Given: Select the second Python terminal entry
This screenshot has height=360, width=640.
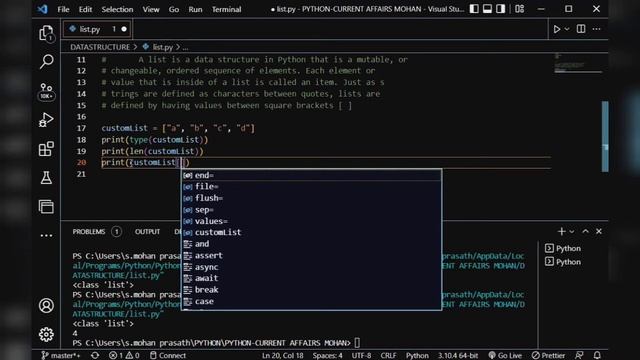Looking at the screenshot, I should (x=563, y=262).
